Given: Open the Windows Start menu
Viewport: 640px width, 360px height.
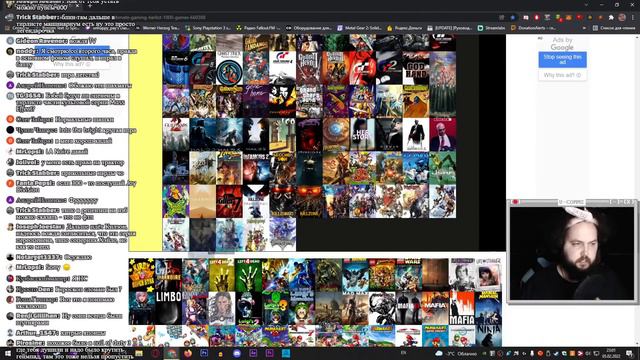Looking at the screenshot, I should [8, 353].
